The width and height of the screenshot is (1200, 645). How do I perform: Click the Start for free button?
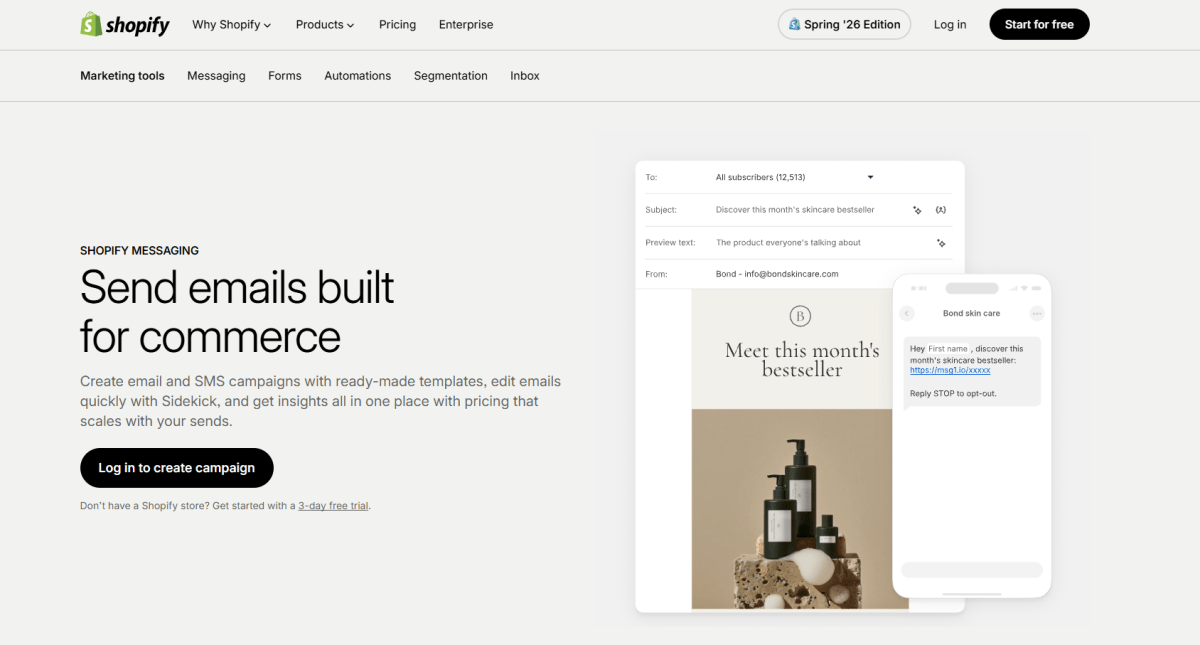[1039, 25]
